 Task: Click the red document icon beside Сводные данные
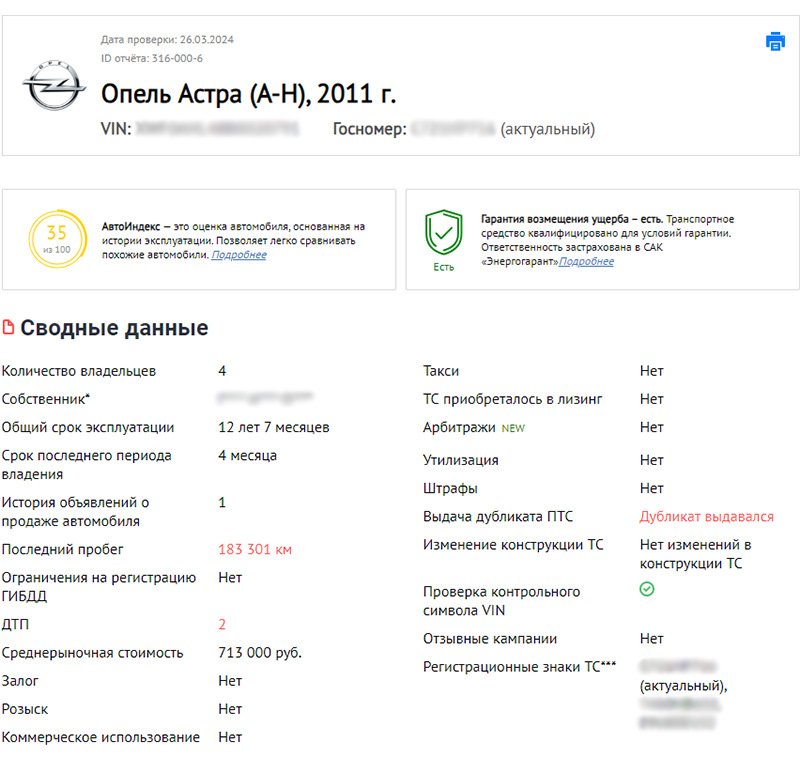(8, 327)
